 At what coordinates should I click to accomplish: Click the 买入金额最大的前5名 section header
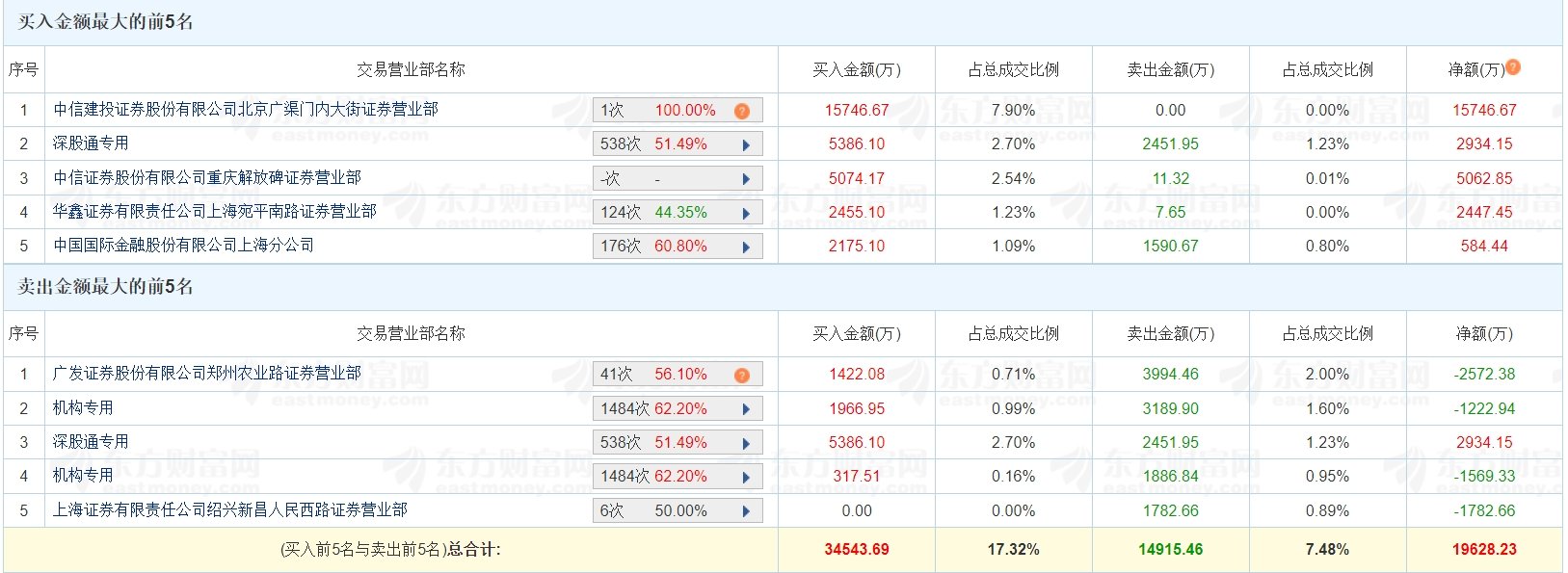click(x=106, y=22)
